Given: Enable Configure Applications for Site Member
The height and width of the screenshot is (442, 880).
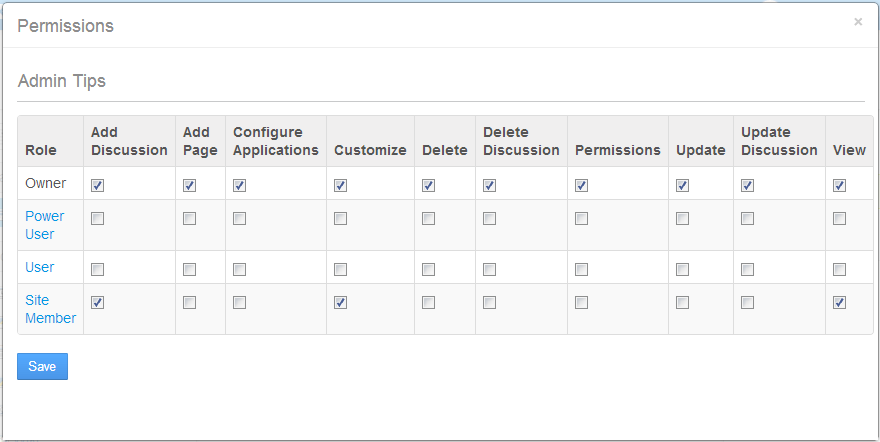Looking at the screenshot, I should click(x=240, y=303).
